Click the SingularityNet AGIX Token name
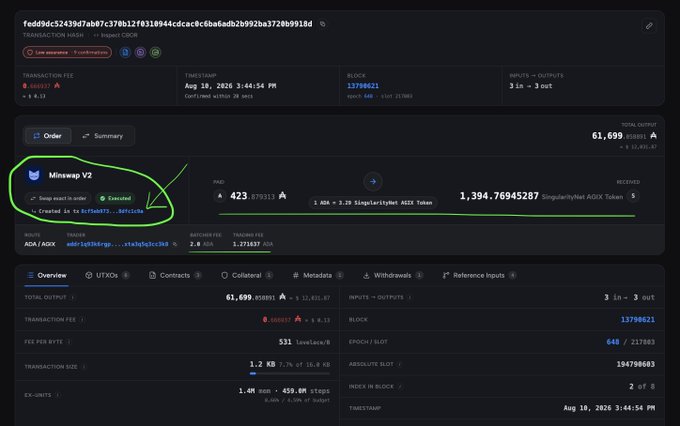The image size is (680, 426). tap(582, 197)
